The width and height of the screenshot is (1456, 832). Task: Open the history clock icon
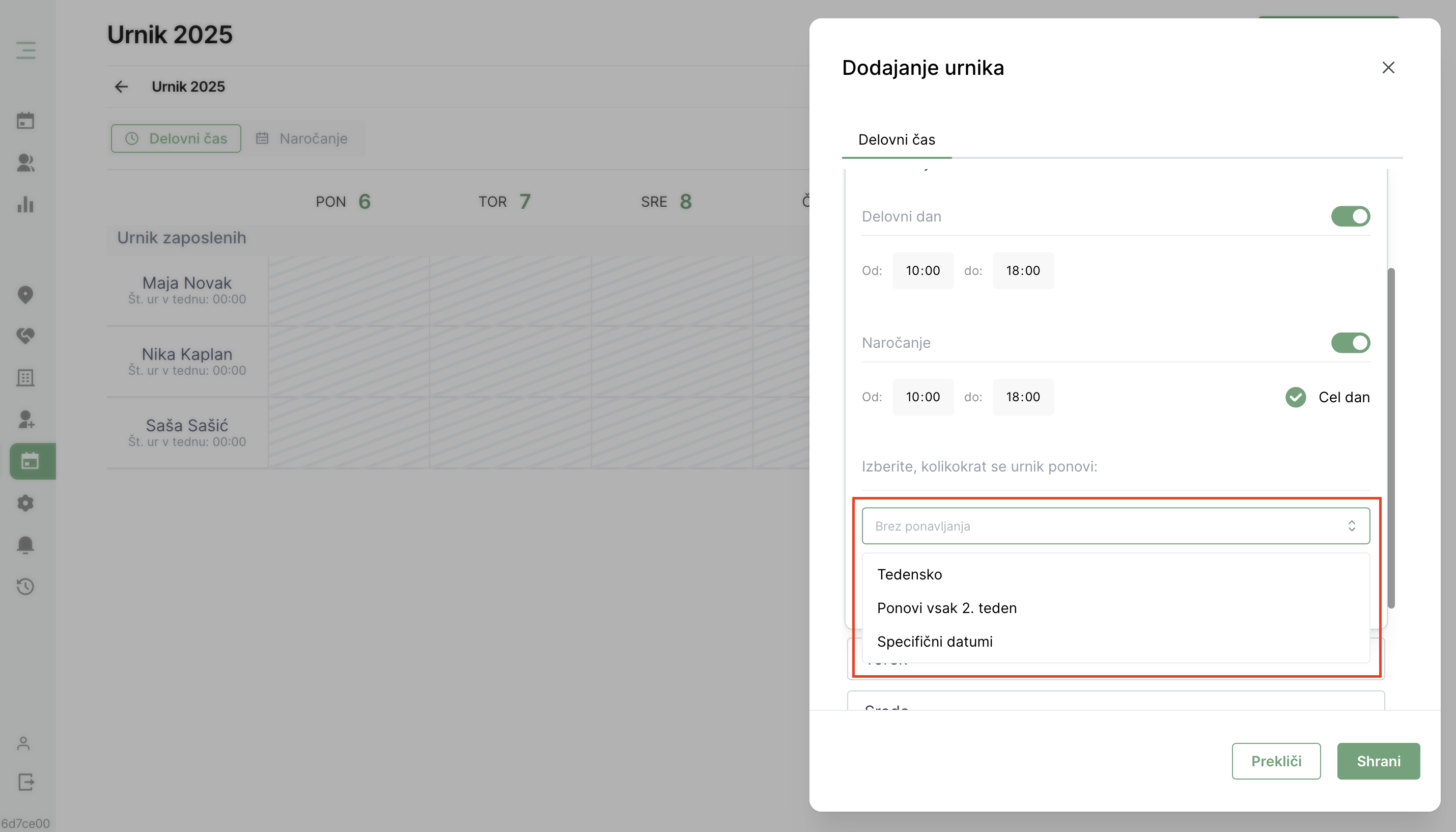tap(25, 586)
